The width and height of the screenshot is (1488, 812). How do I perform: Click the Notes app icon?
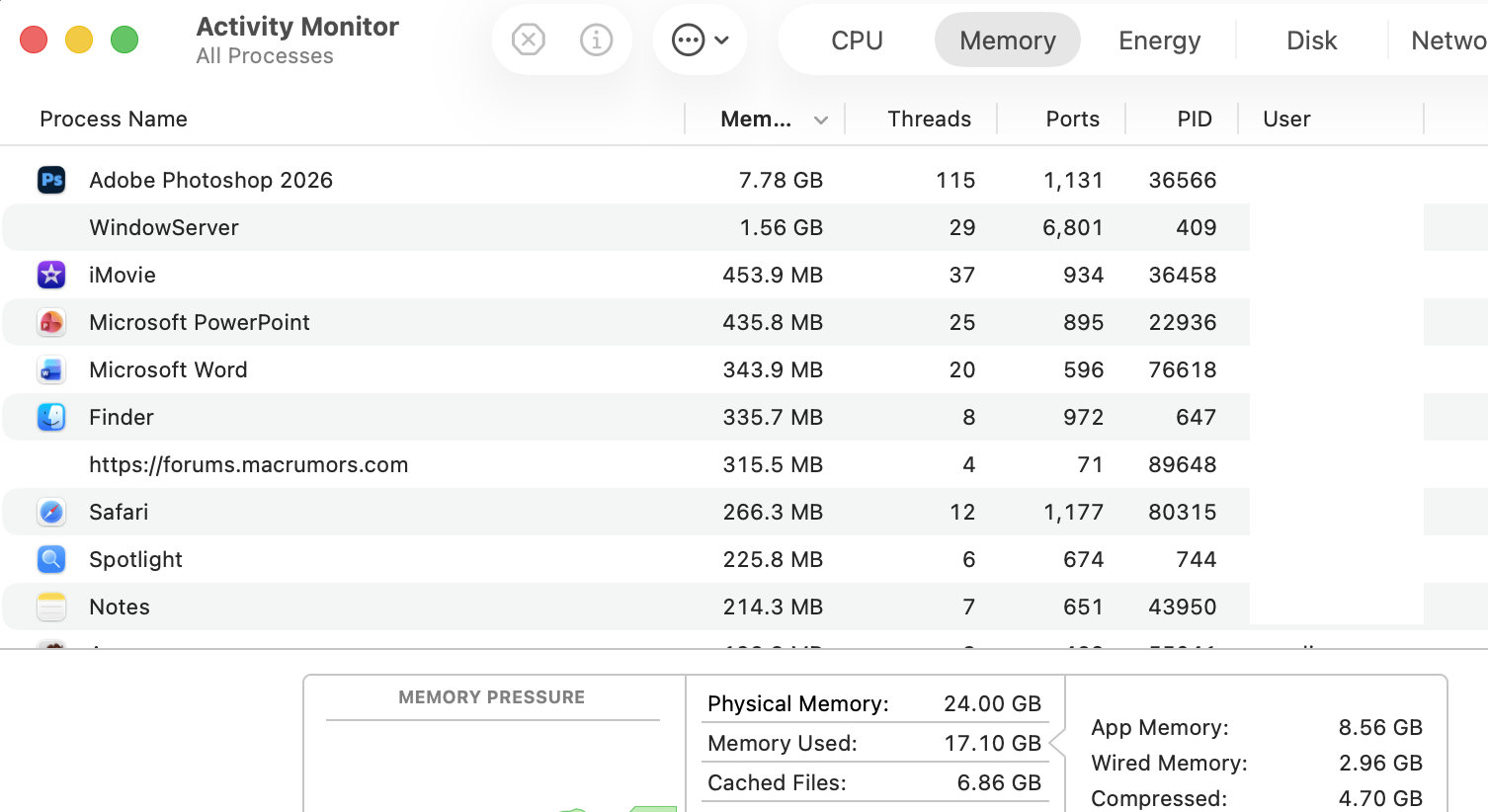coord(51,607)
